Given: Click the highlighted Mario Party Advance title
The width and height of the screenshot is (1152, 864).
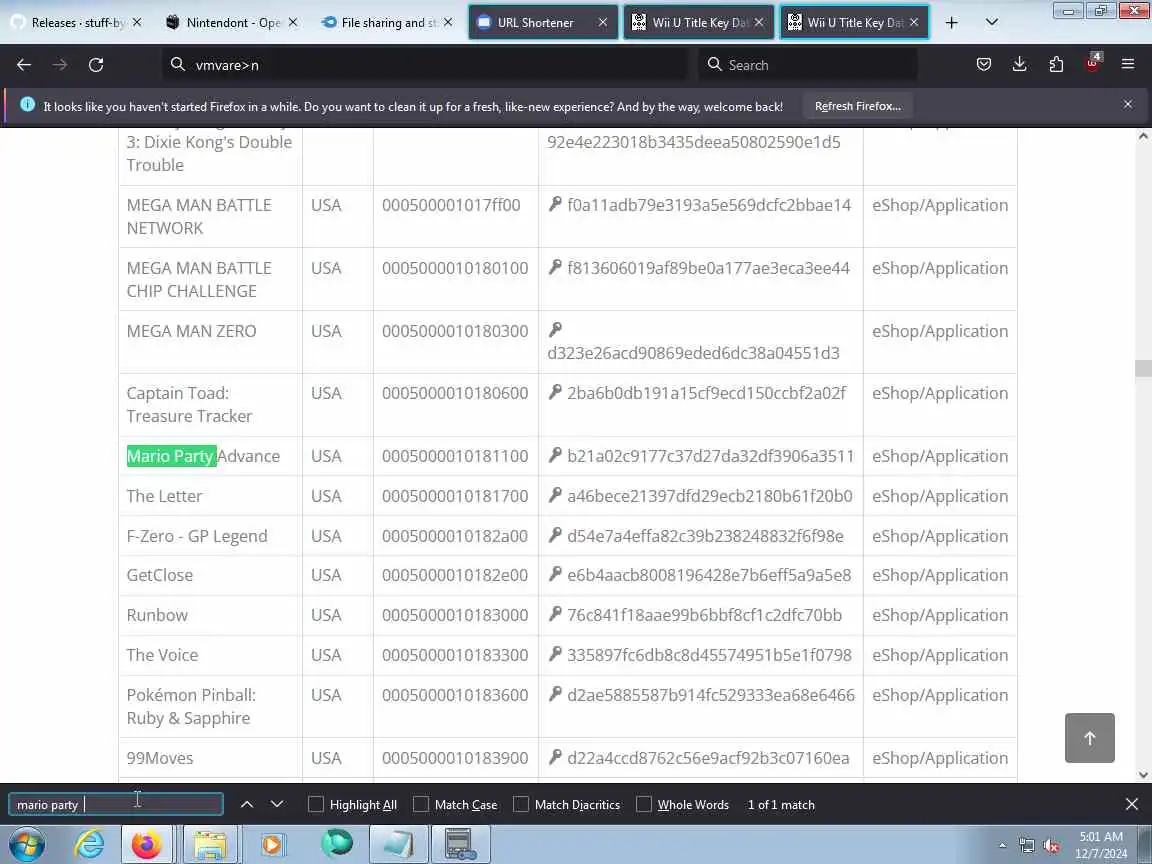Looking at the screenshot, I should pos(204,456).
